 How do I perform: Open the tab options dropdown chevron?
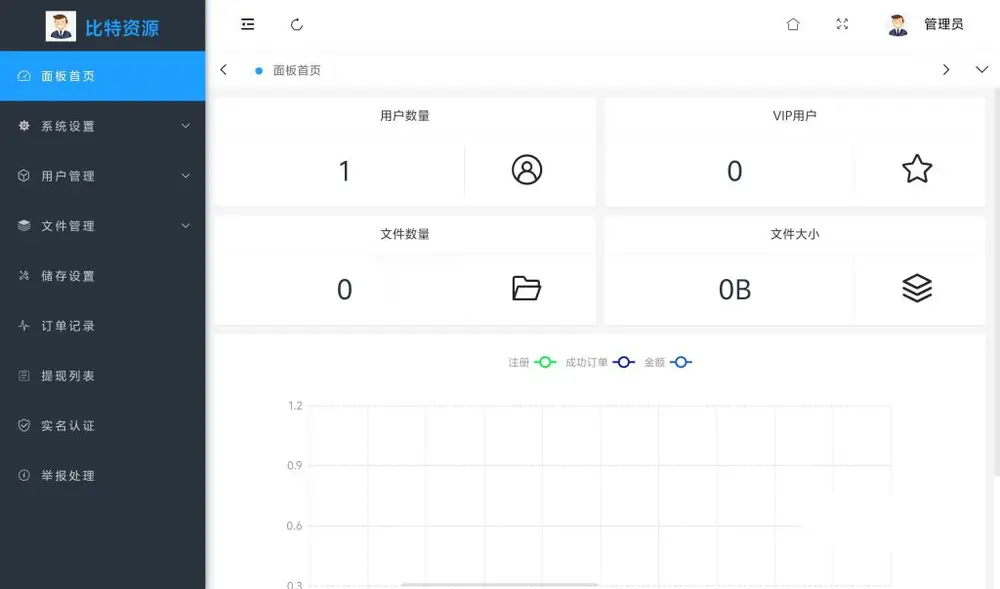(982, 69)
